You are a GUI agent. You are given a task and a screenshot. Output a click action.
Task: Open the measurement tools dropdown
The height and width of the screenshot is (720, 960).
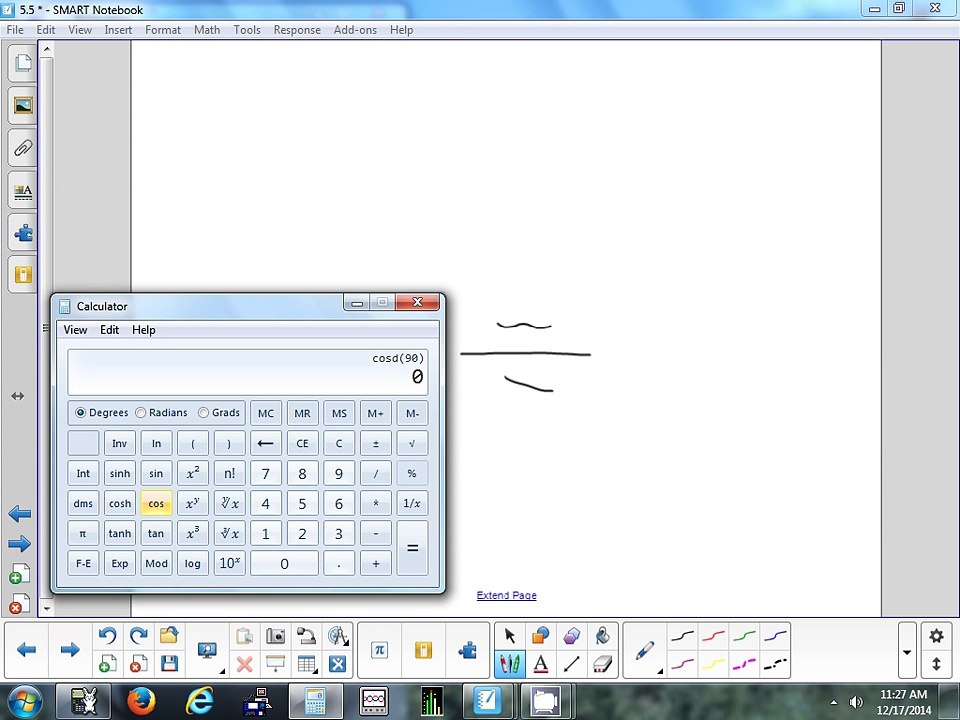pyautogui.click(x=338, y=636)
